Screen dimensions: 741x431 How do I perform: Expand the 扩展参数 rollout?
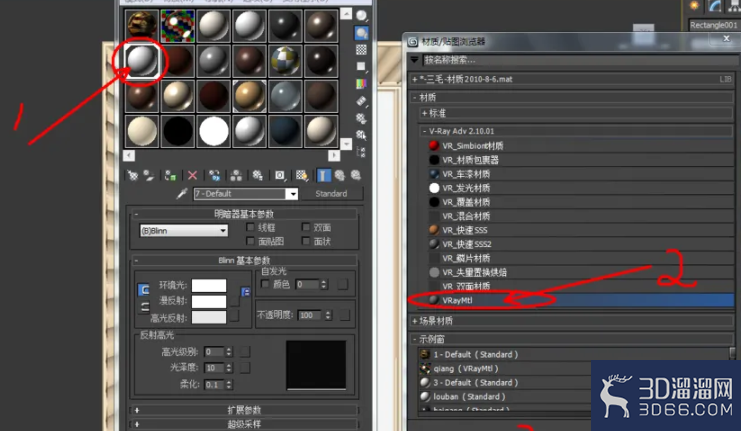pyautogui.click(x=244, y=410)
